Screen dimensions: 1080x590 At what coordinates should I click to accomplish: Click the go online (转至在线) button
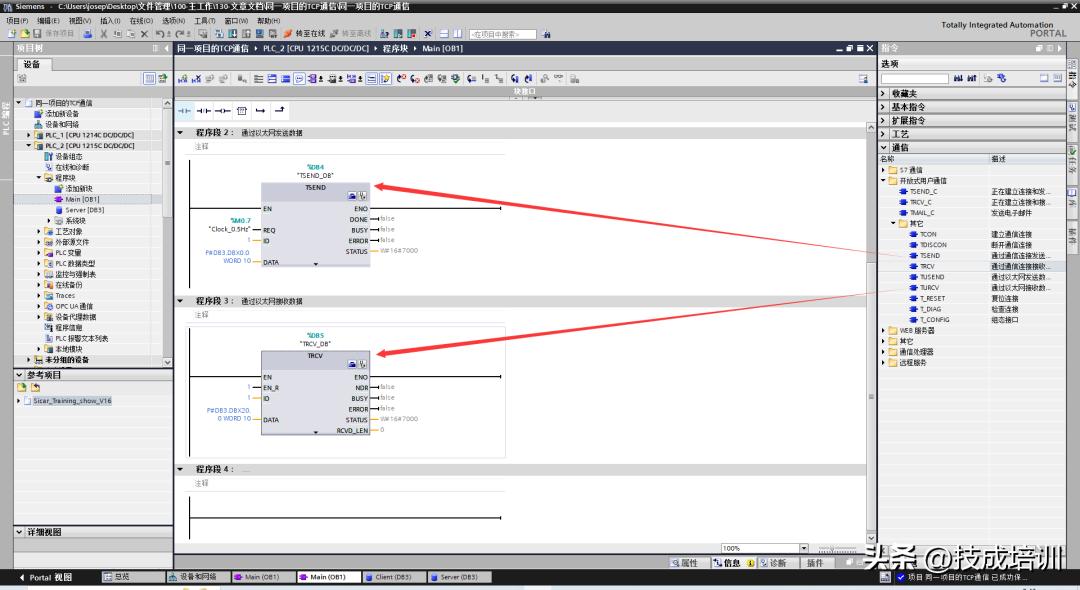pyautogui.click(x=304, y=33)
